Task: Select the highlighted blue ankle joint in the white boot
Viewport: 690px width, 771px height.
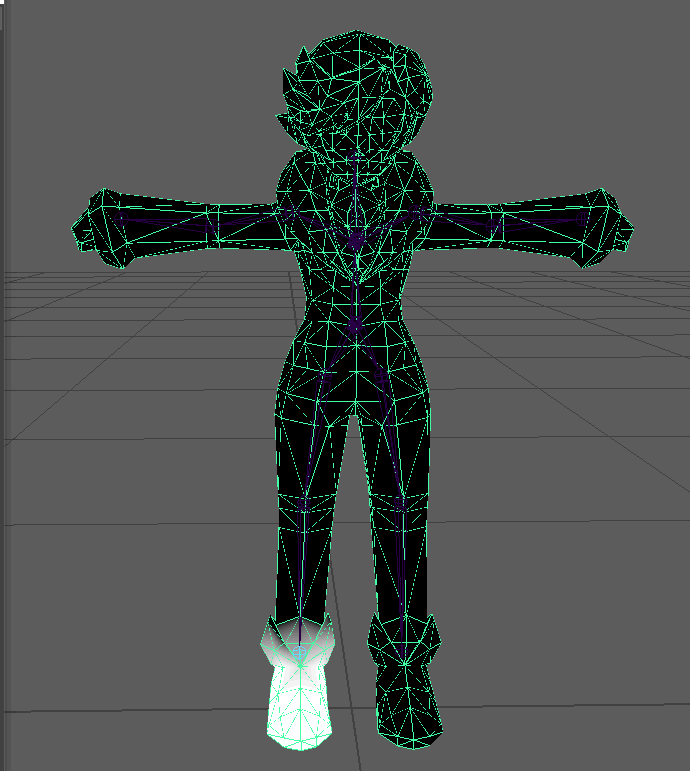Action: [299, 653]
